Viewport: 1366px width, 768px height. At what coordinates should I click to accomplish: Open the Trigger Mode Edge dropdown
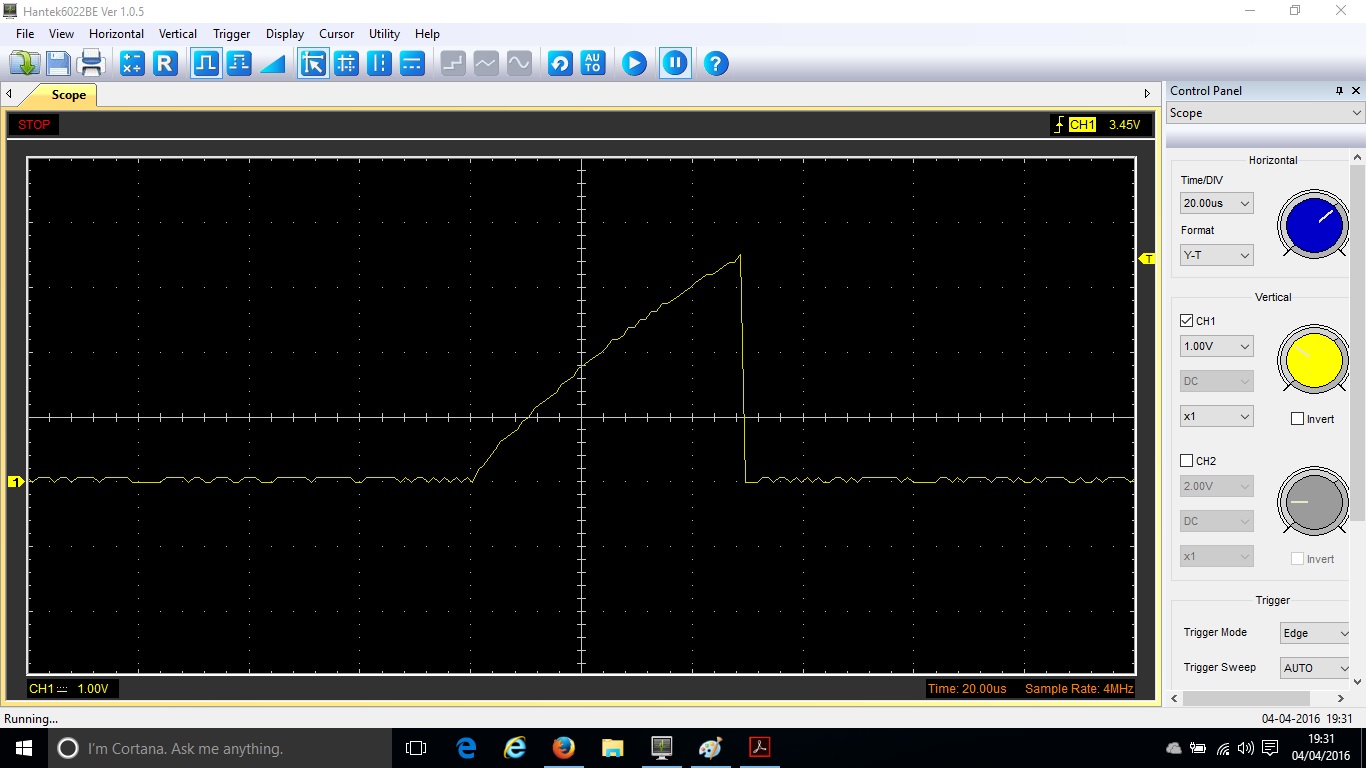coord(1315,633)
